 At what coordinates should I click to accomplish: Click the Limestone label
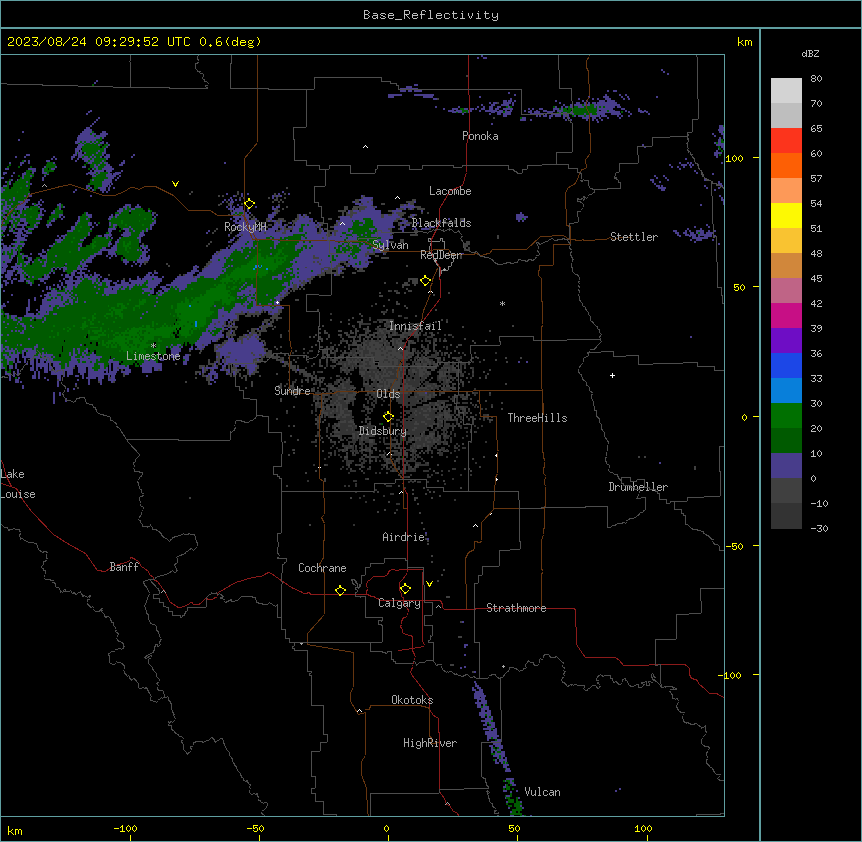coord(153,356)
